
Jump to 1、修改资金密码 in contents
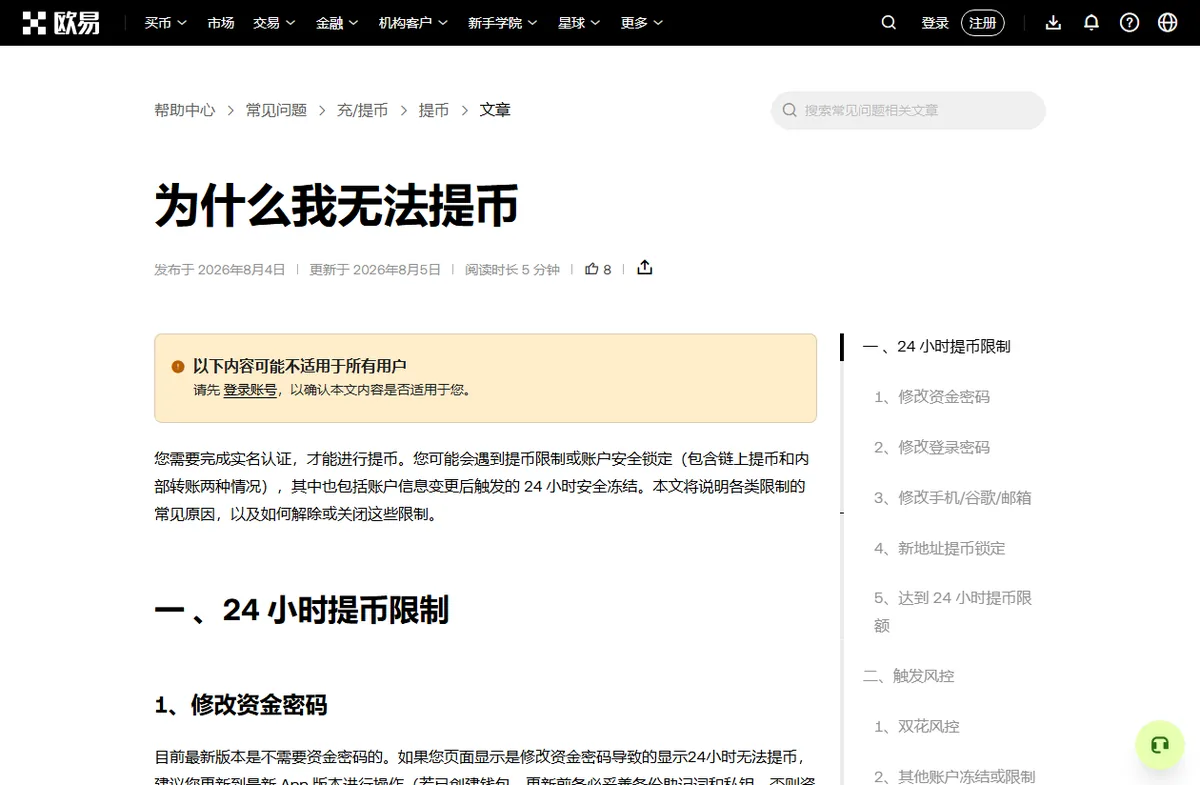(x=932, y=397)
